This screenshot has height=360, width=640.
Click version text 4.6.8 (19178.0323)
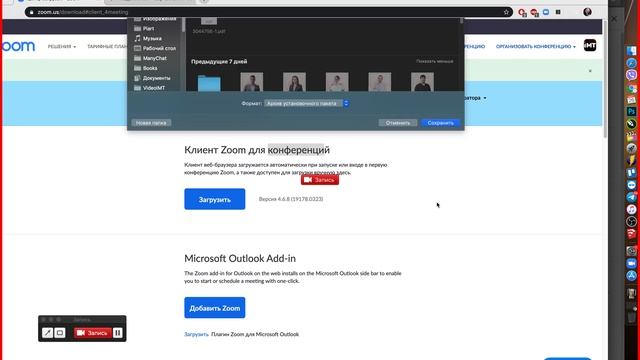[291, 199]
